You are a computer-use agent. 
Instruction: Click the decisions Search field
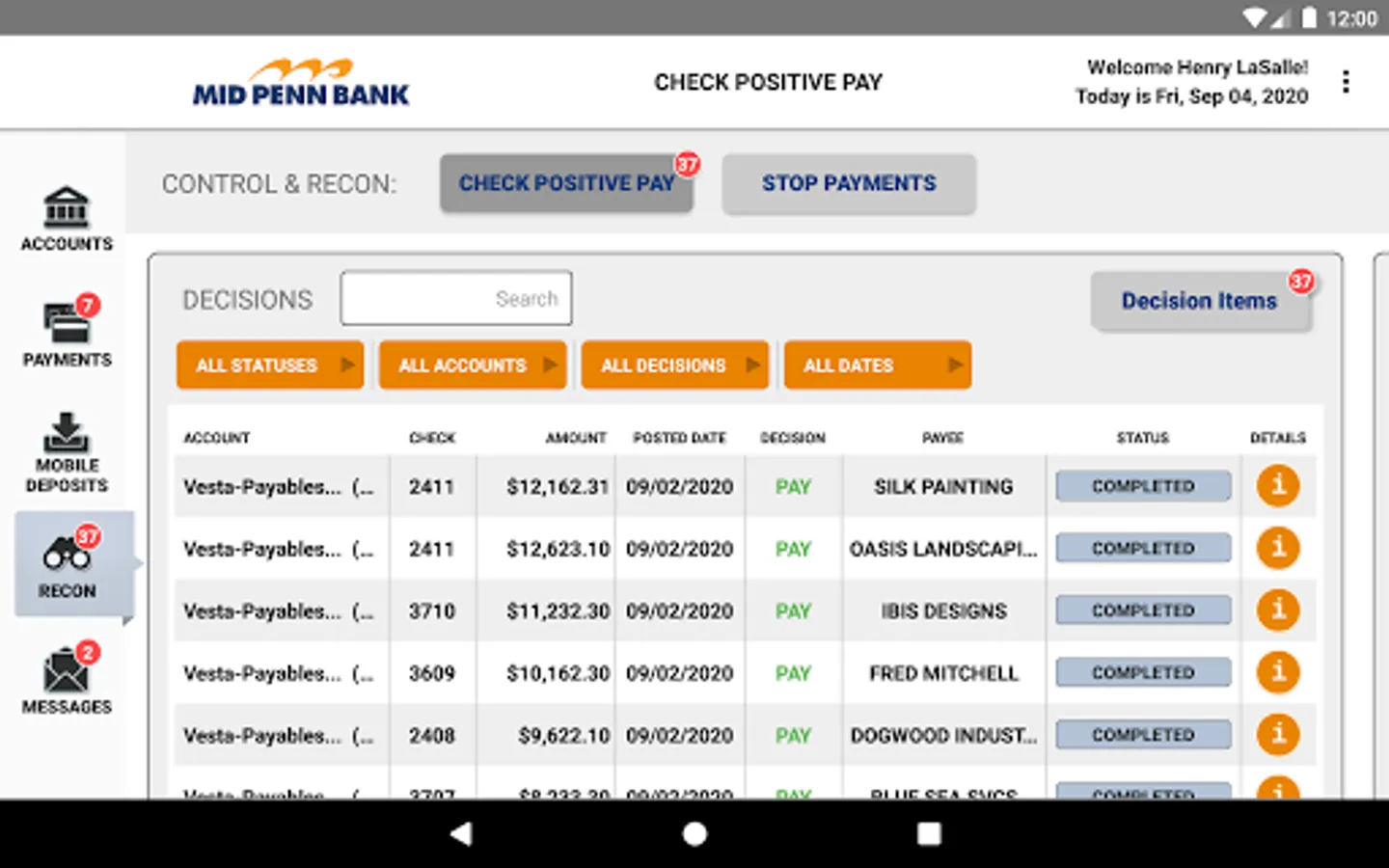(x=456, y=298)
